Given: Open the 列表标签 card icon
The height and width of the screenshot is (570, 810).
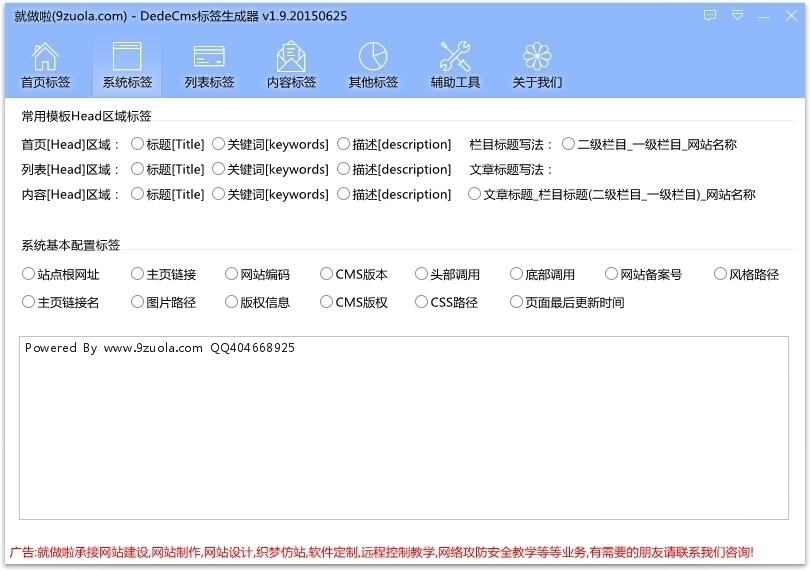Looking at the screenshot, I should (x=209, y=66).
